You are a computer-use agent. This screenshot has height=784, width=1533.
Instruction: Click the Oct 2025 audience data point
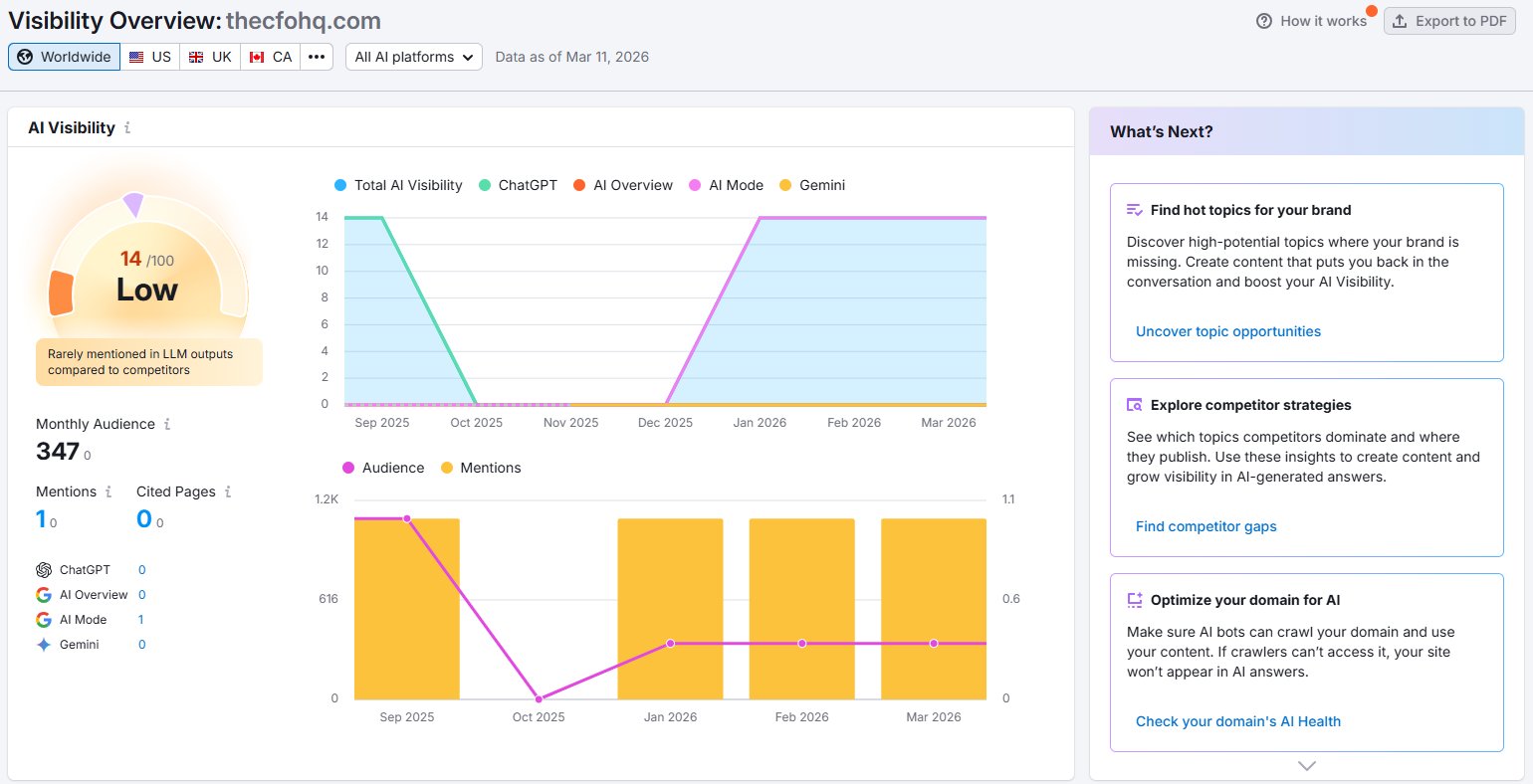point(539,698)
